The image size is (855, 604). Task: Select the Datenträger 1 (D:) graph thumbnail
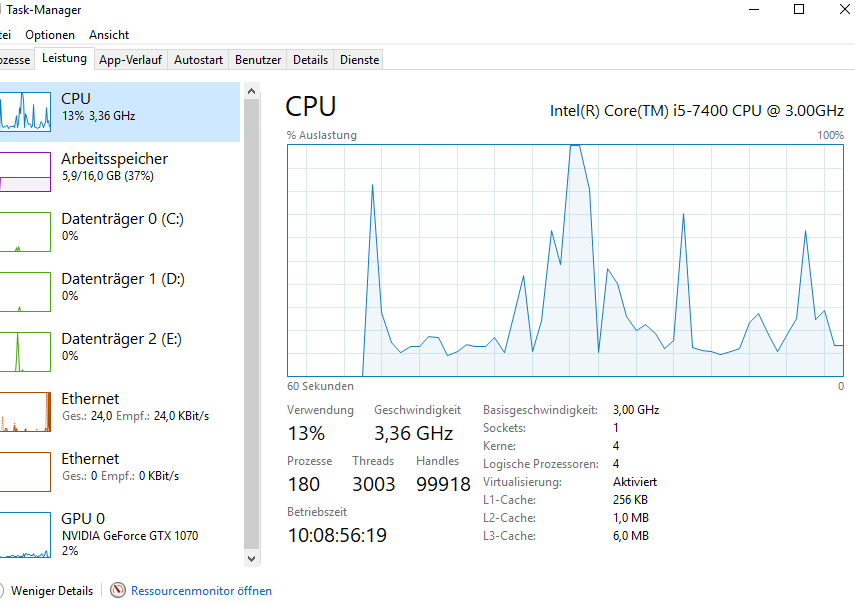click(25, 292)
